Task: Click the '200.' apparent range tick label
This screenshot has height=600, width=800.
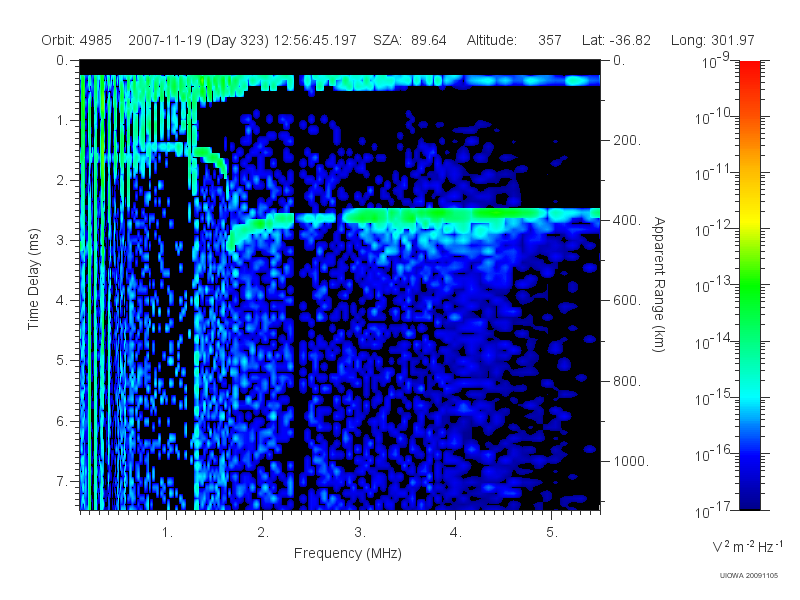Action: coord(627,140)
